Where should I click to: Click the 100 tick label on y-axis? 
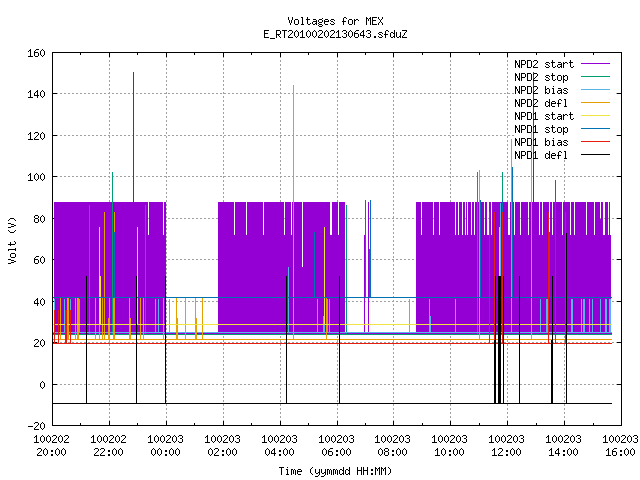(36, 178)
